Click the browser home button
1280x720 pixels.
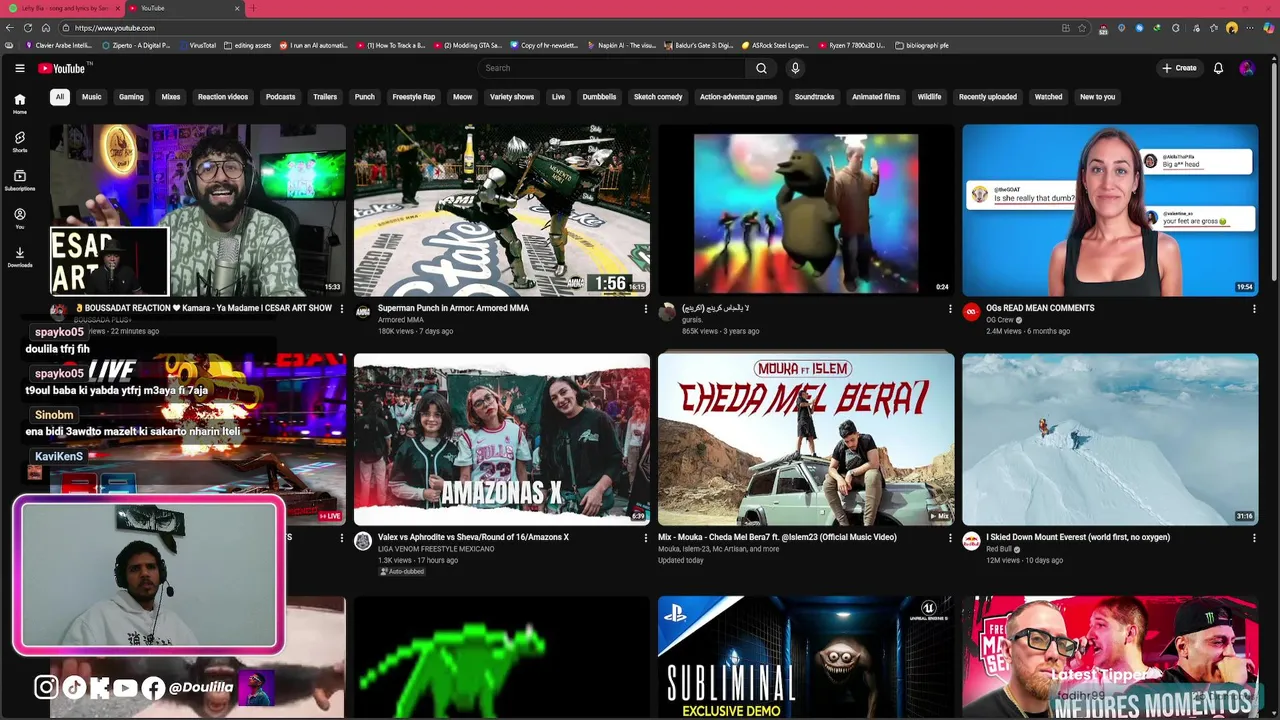point(45,28)
